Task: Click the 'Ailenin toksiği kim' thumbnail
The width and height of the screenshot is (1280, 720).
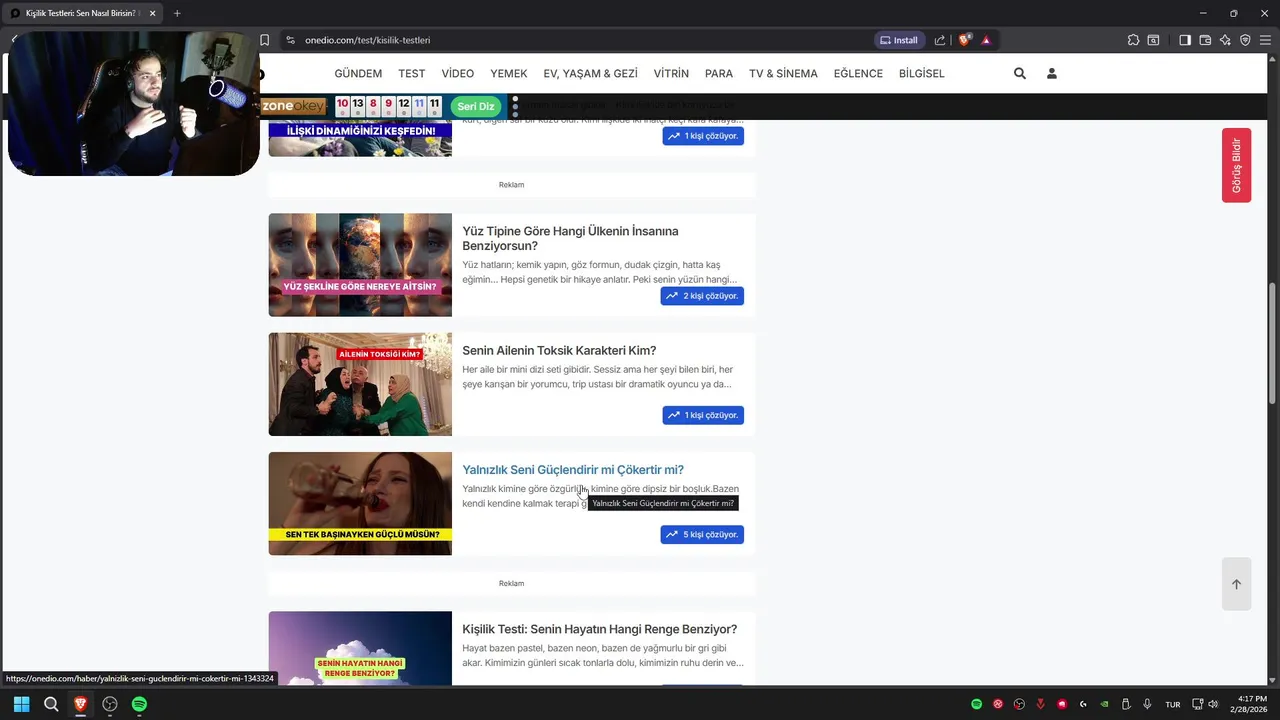Action: coord(360,384)
